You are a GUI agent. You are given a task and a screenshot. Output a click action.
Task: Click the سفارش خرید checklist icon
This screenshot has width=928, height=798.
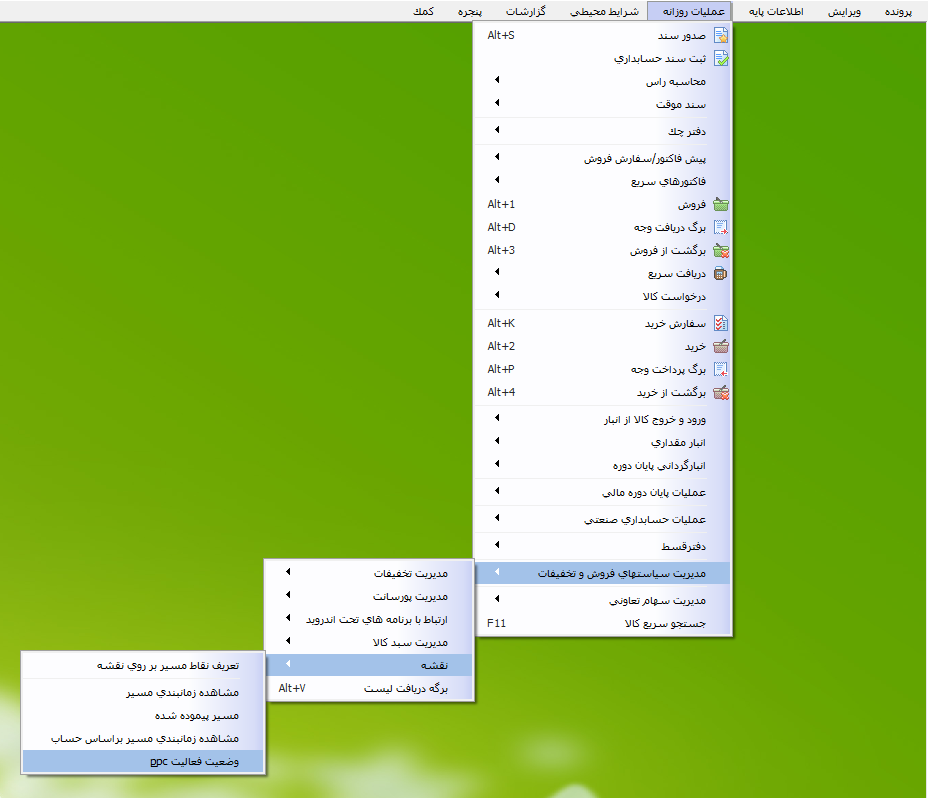click(720, 323)
